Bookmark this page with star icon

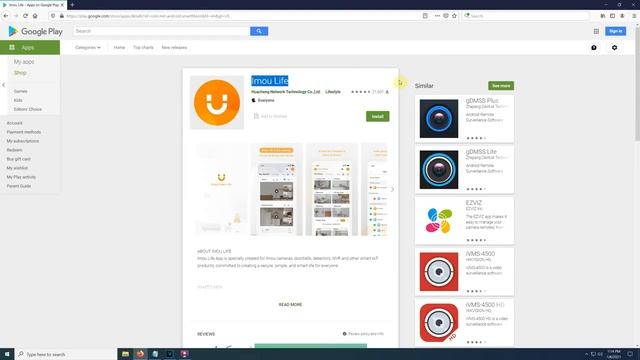pyautogui.click(x=454, y=16)
